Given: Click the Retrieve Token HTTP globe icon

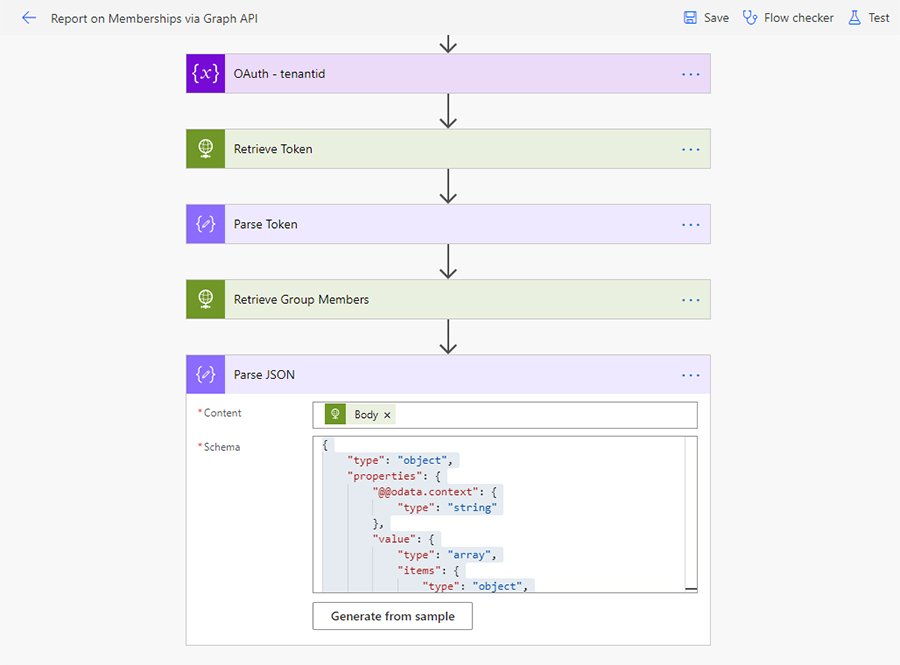Looking at the screenshot, I should (205, 149).
